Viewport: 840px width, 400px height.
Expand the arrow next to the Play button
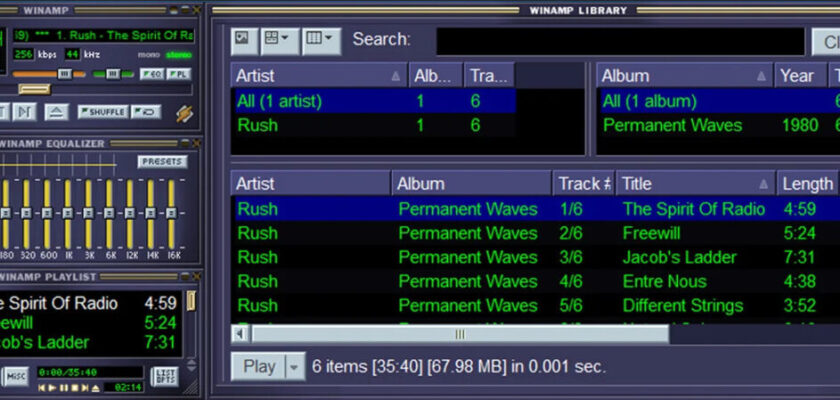point(294,366)
